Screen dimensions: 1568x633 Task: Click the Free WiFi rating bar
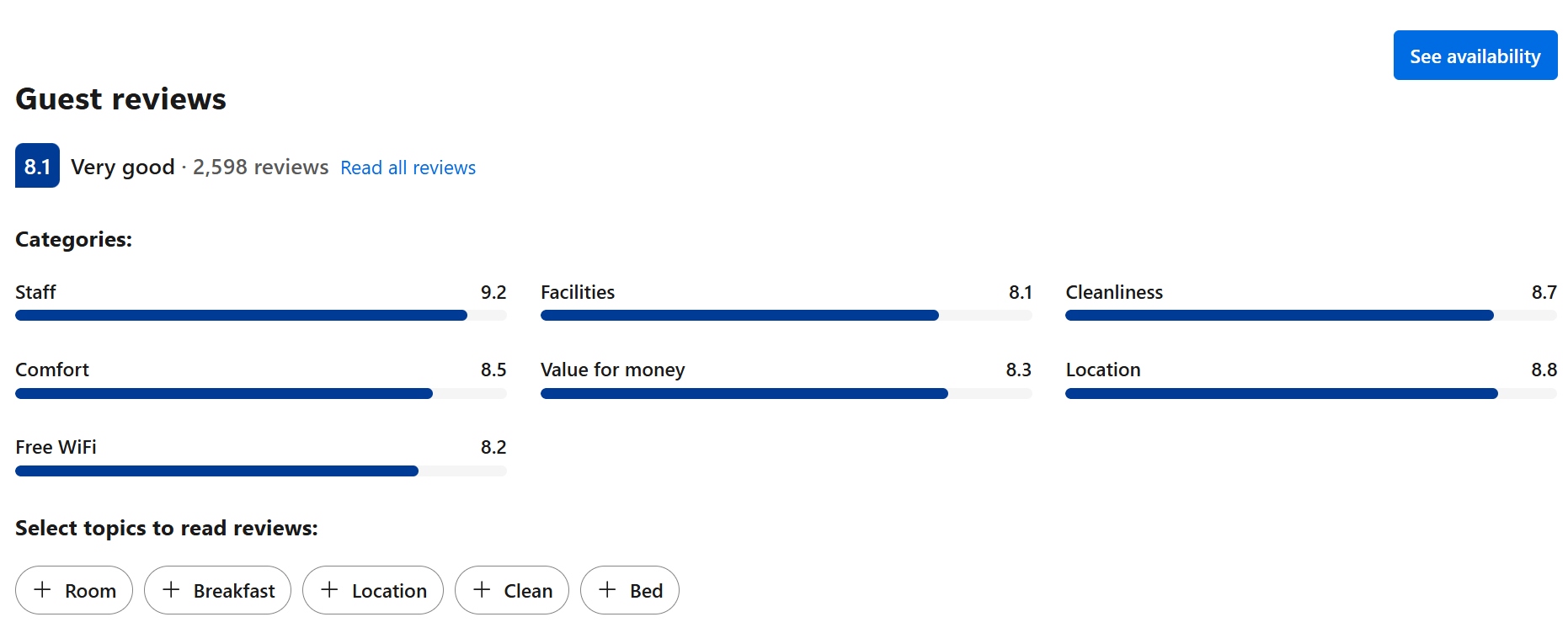(261, 471)
